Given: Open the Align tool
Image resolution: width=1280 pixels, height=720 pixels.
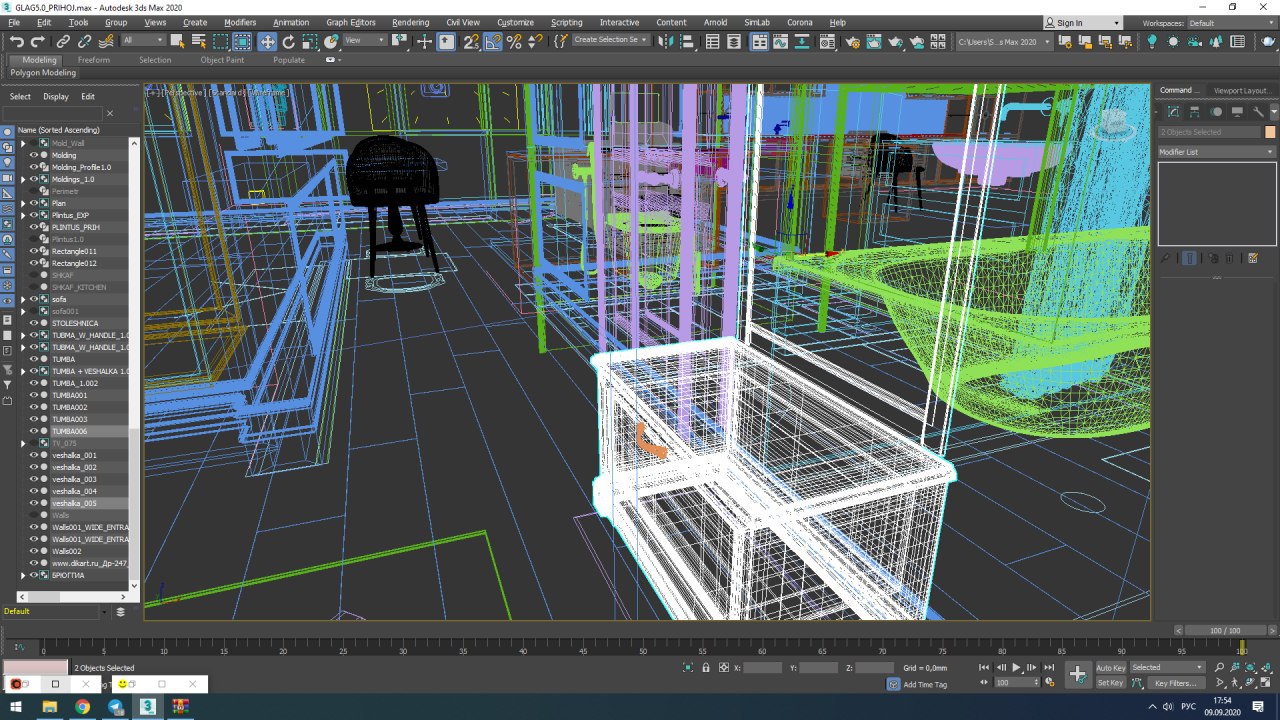Looking at the screenshot, I should (x=689, y=41).
